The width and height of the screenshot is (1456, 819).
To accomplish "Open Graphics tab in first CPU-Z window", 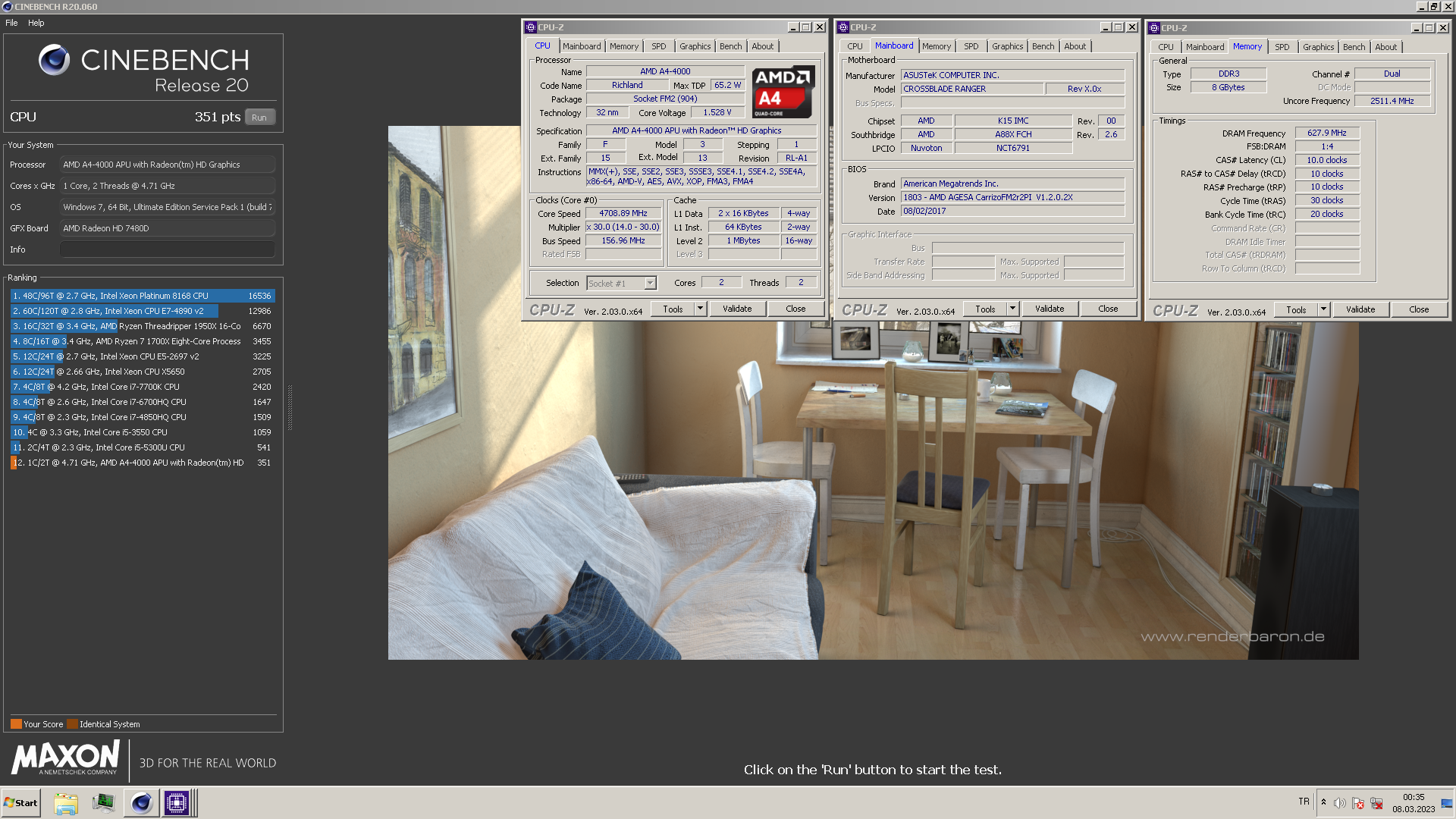I will [x=695, y=46].
